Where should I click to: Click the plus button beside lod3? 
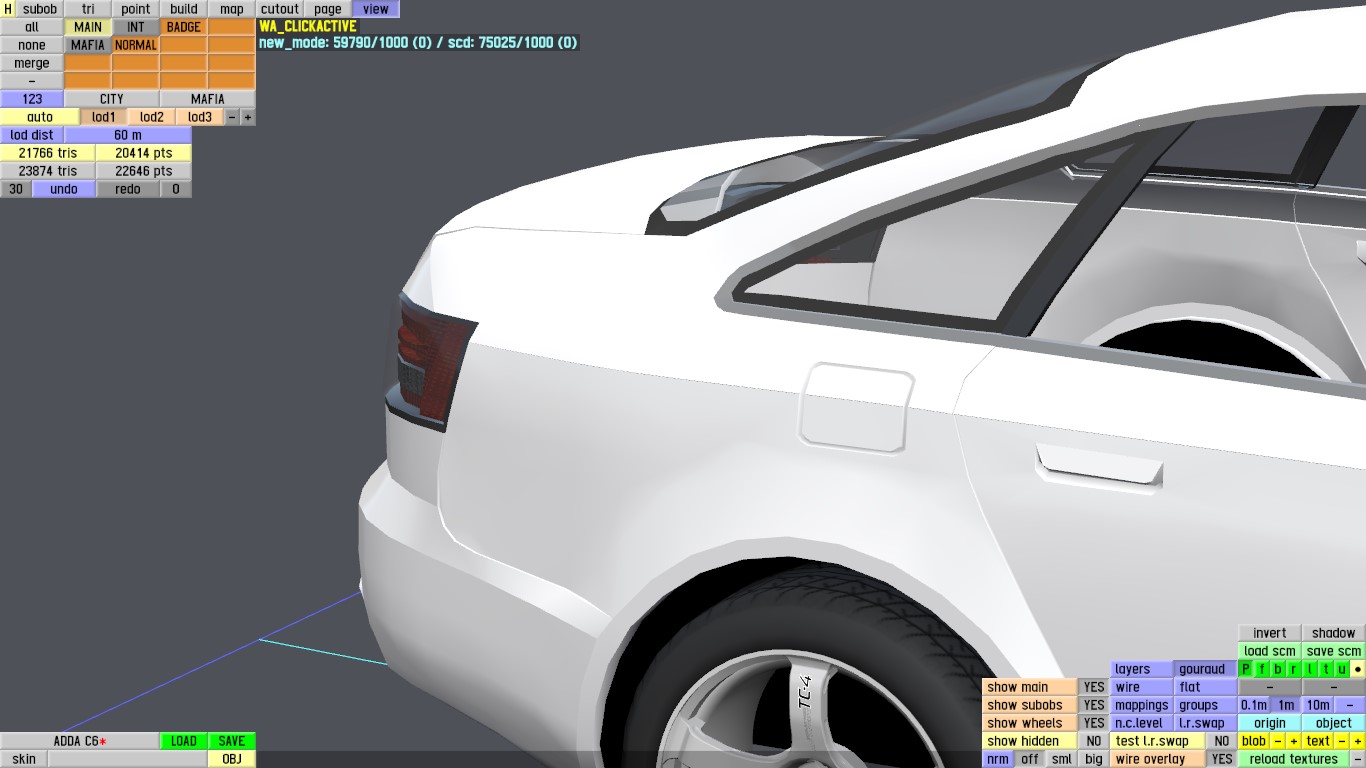coord(248,117)
